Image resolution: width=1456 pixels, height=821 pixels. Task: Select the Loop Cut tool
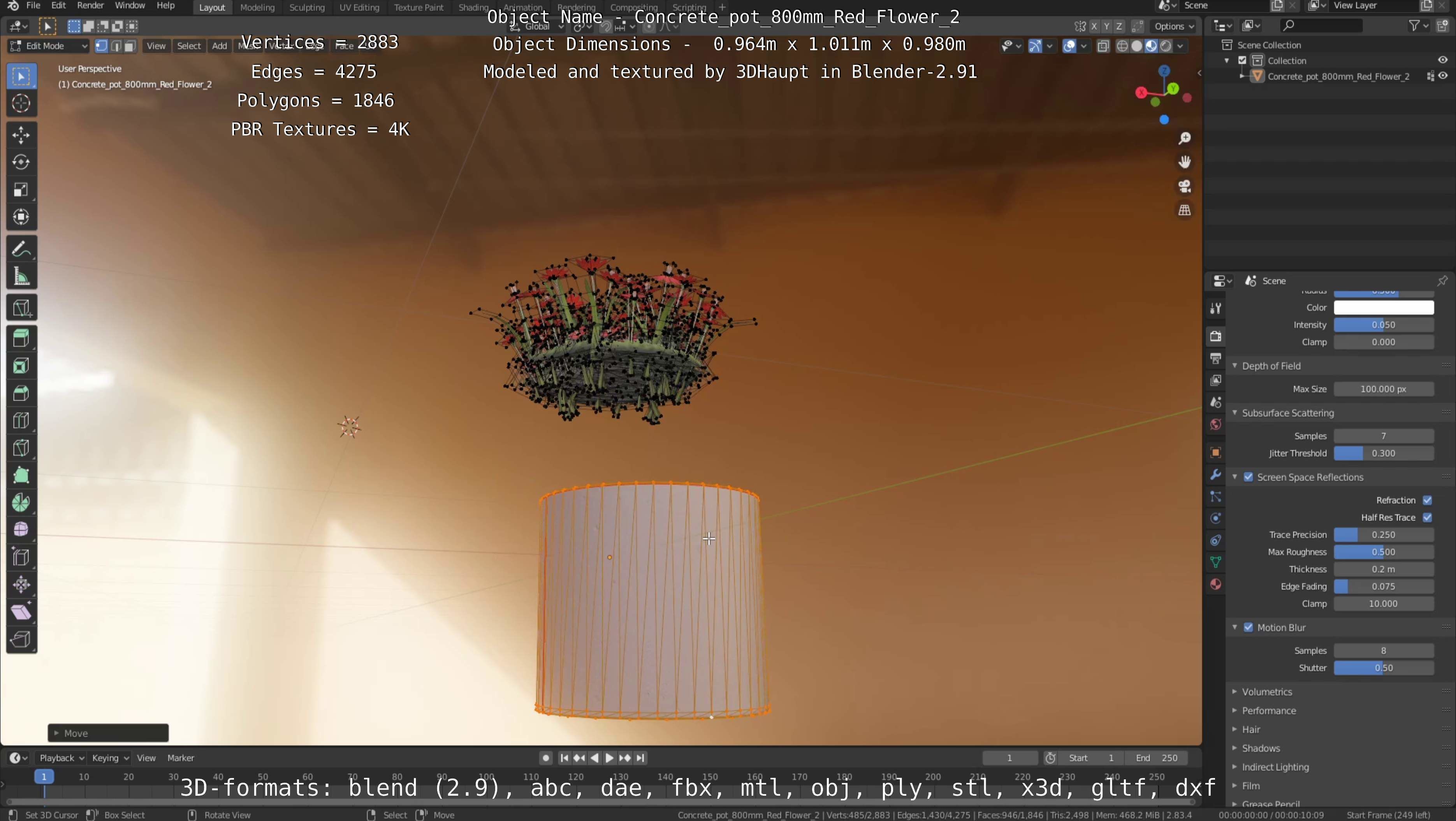tap(21, 420)
